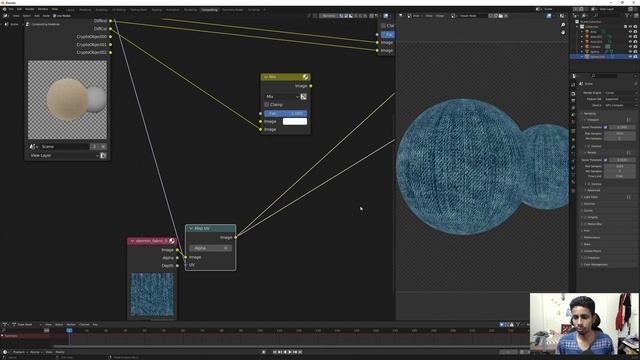The image size is (640, 360).
Task: Click the Scene icon in Properties header
Action: click(581, 84)
